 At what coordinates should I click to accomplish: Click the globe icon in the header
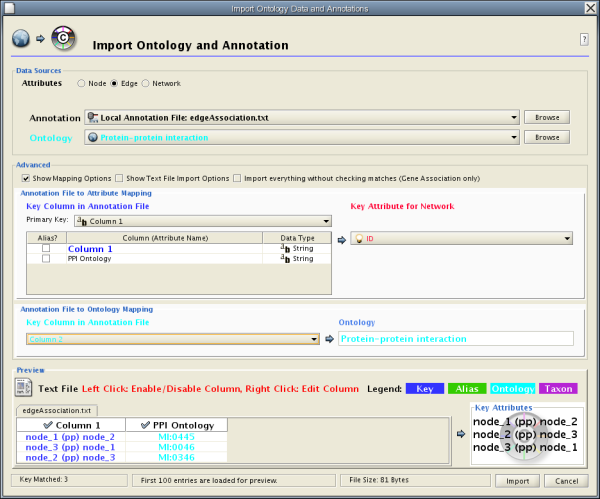point(21,39)
